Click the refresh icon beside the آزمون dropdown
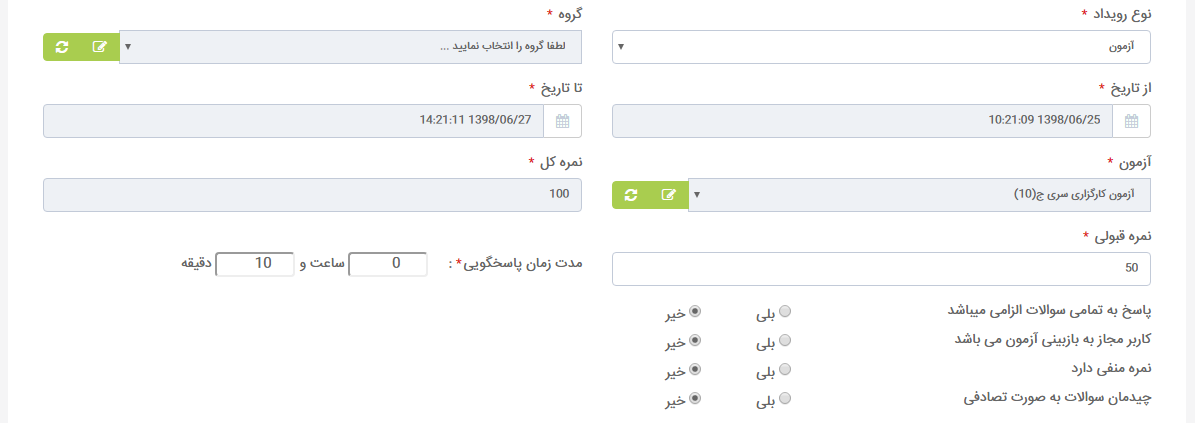1195x423 pixels. pyautogui.click(x=630, y=195)
